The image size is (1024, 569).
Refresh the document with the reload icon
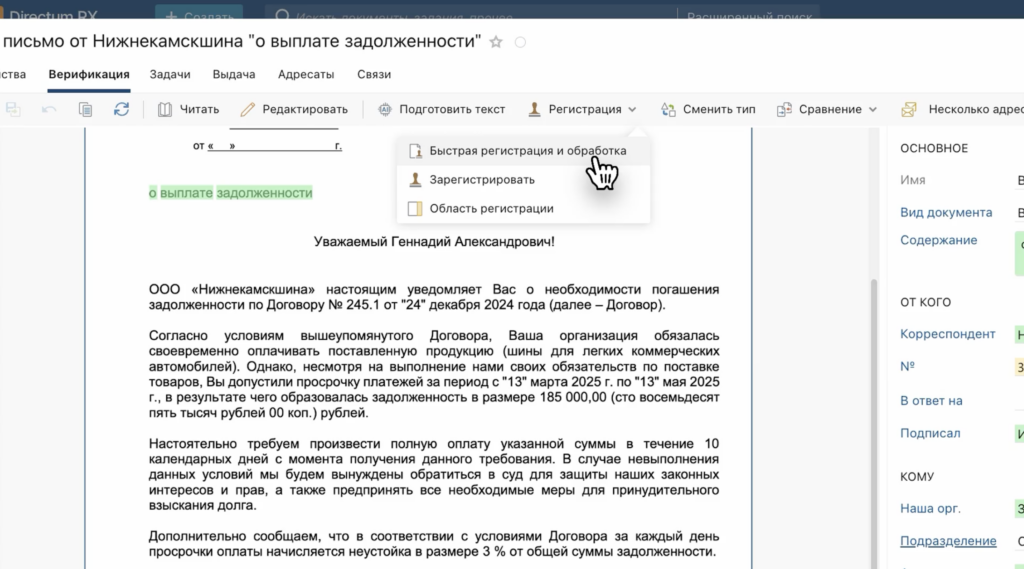click(121, 109)
